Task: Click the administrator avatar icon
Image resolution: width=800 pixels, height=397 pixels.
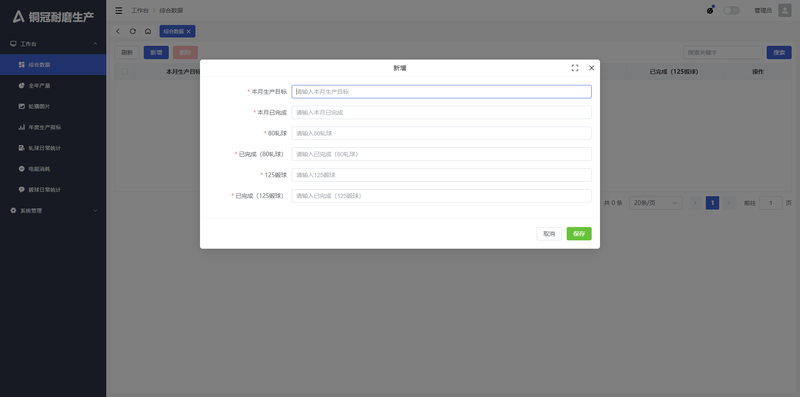Action: tap(785, 10)
